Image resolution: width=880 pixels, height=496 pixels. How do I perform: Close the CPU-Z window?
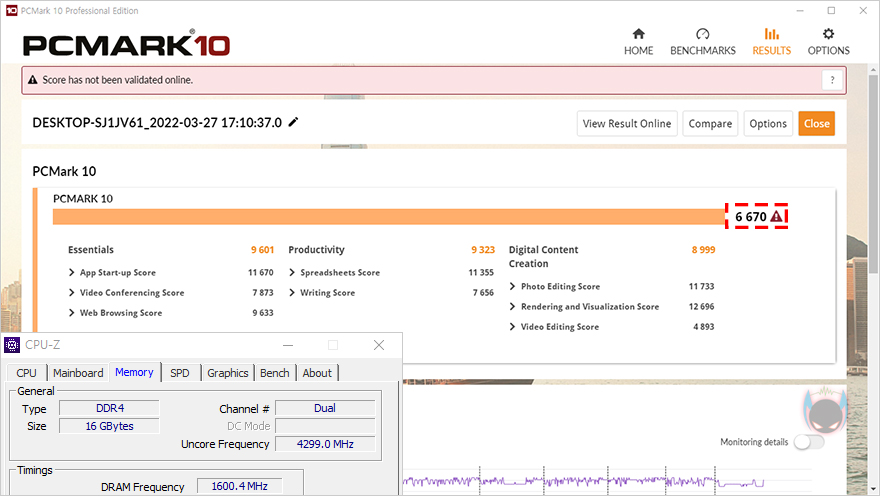[x=379, y=345]
